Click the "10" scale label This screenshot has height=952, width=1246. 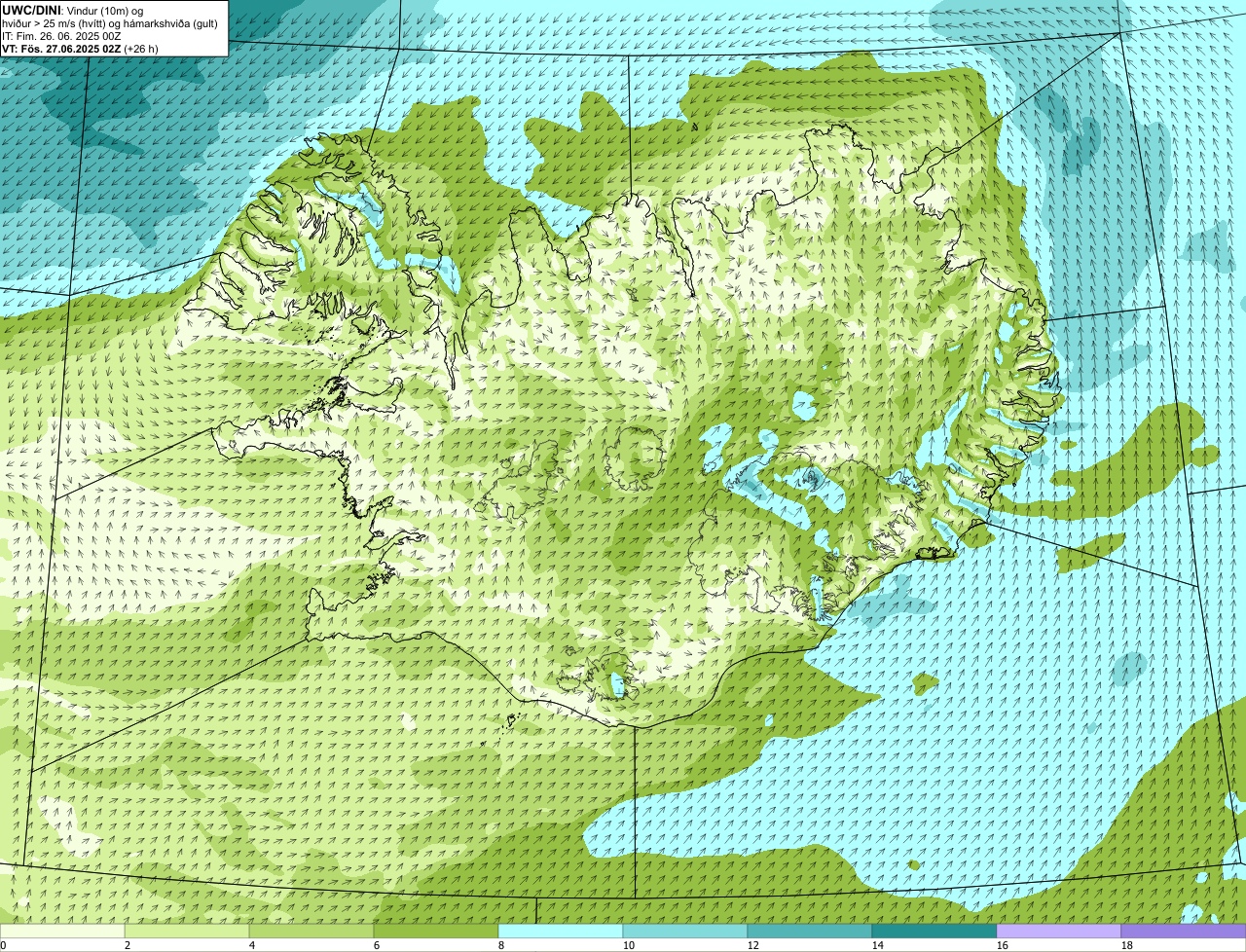[629, 945]
